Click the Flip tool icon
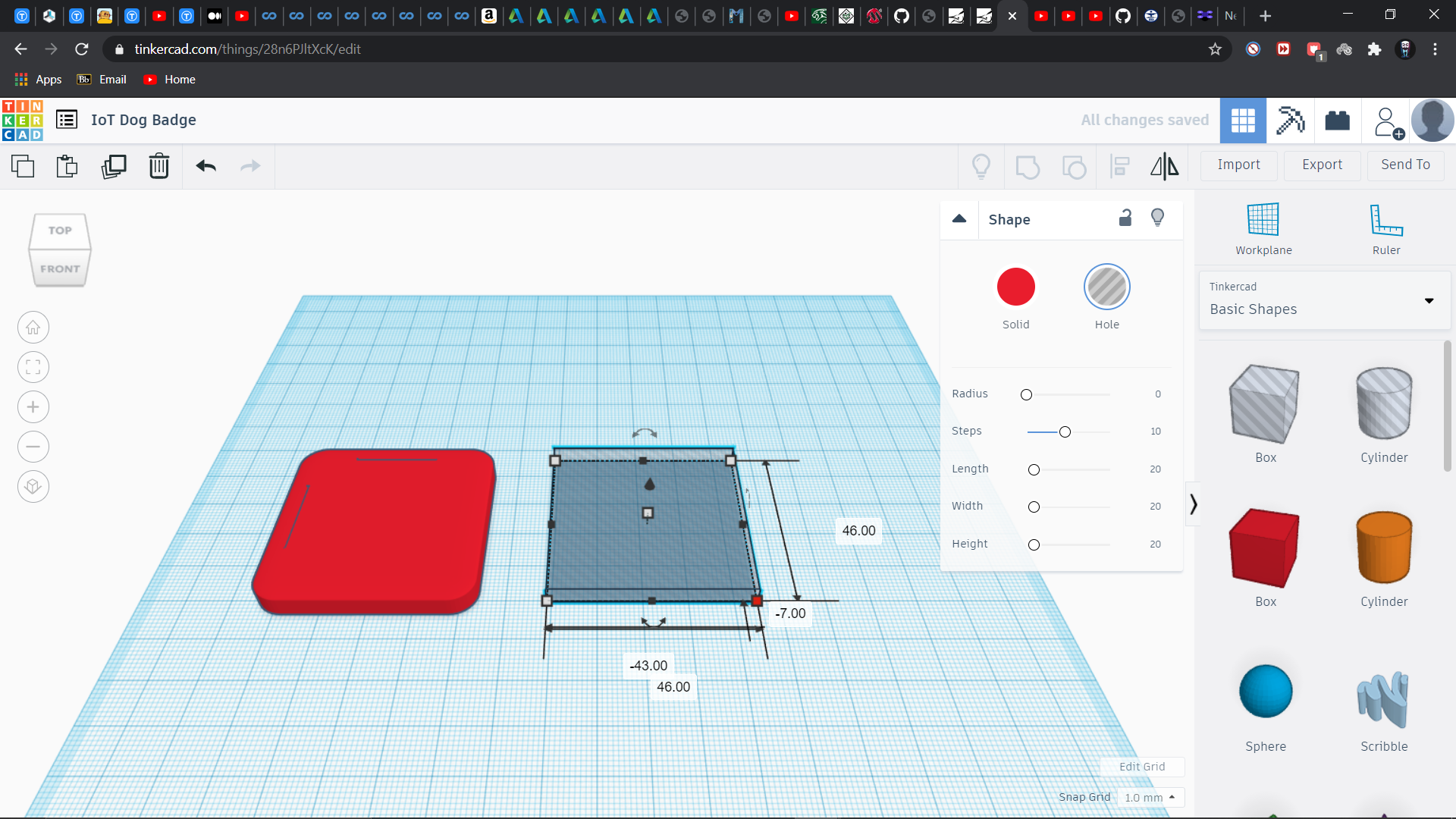This screenshot has width=1456, height=819. [1164, 166]
